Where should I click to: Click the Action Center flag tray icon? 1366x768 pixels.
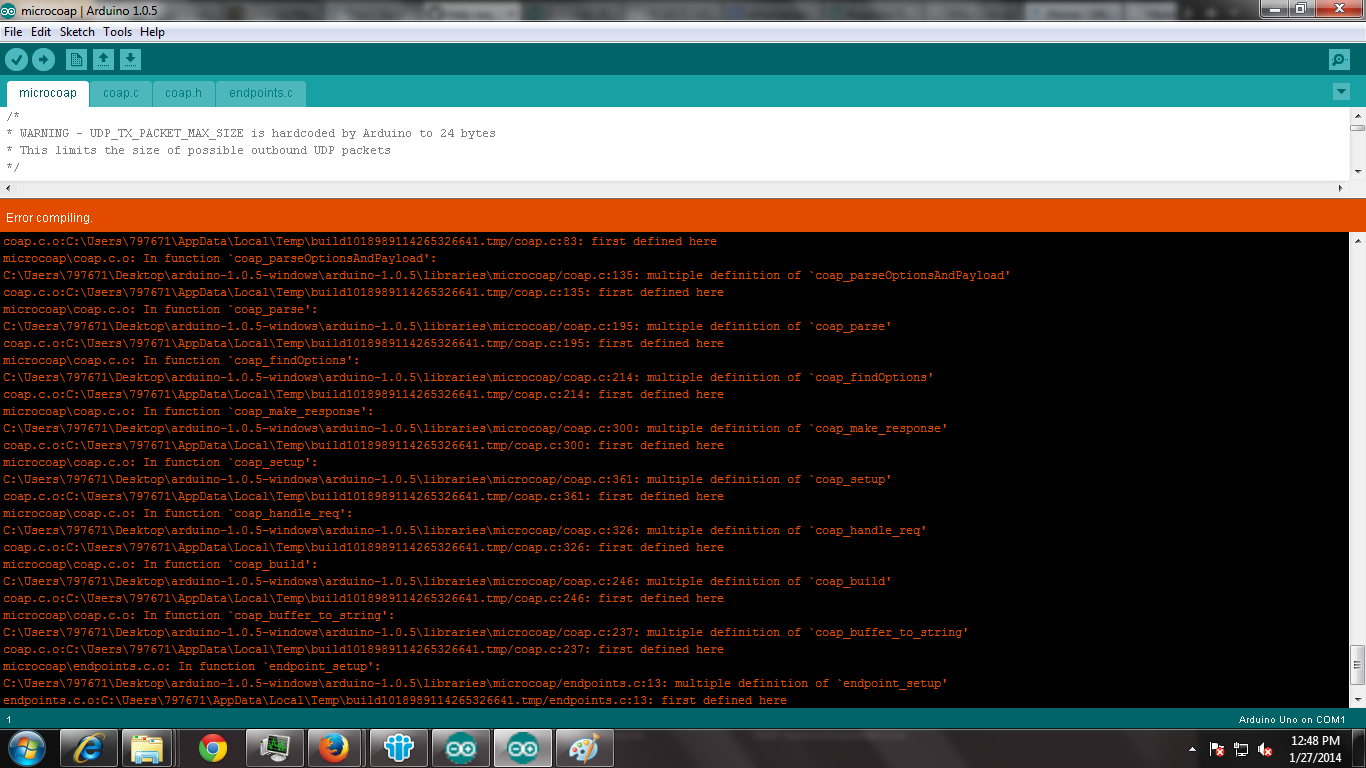[1217, 749]
